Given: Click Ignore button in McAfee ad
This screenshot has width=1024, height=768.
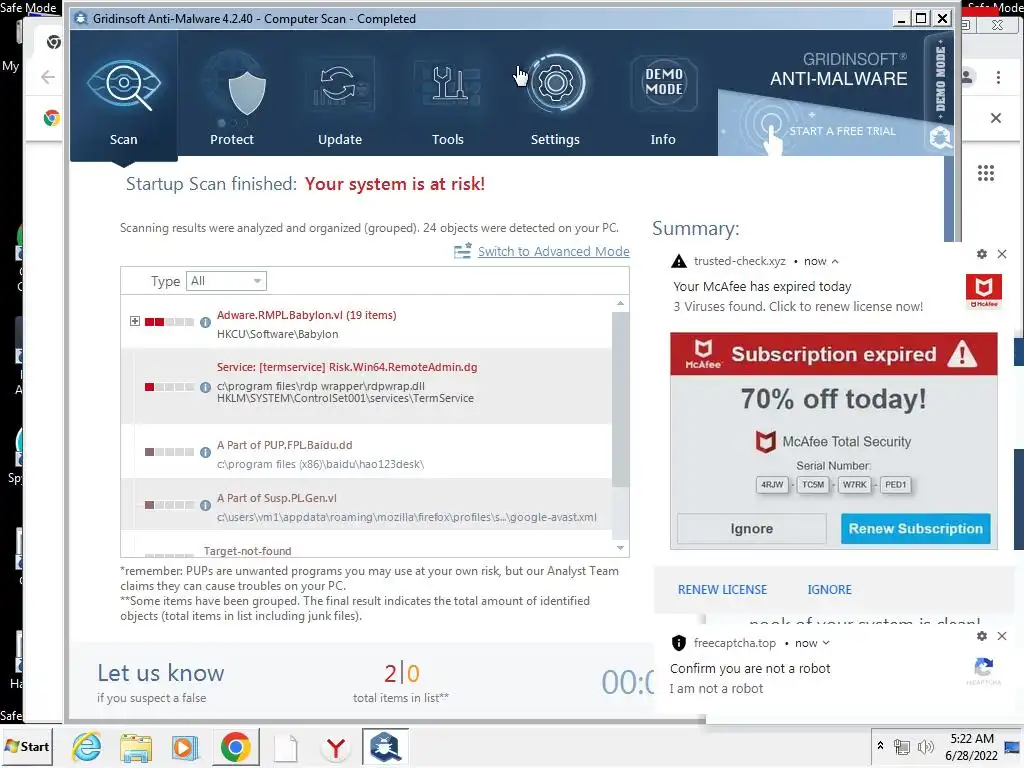Looking at the screenshot, I should [x=752, y=528].
